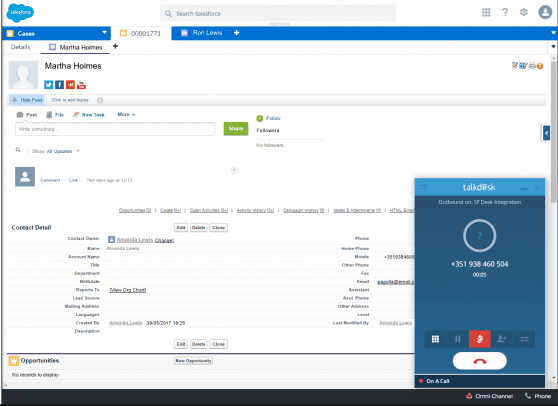Open the Amanda Lewis contact owner link
The image size is (558, 406).
pyautogui.click(x=135, y=239)
